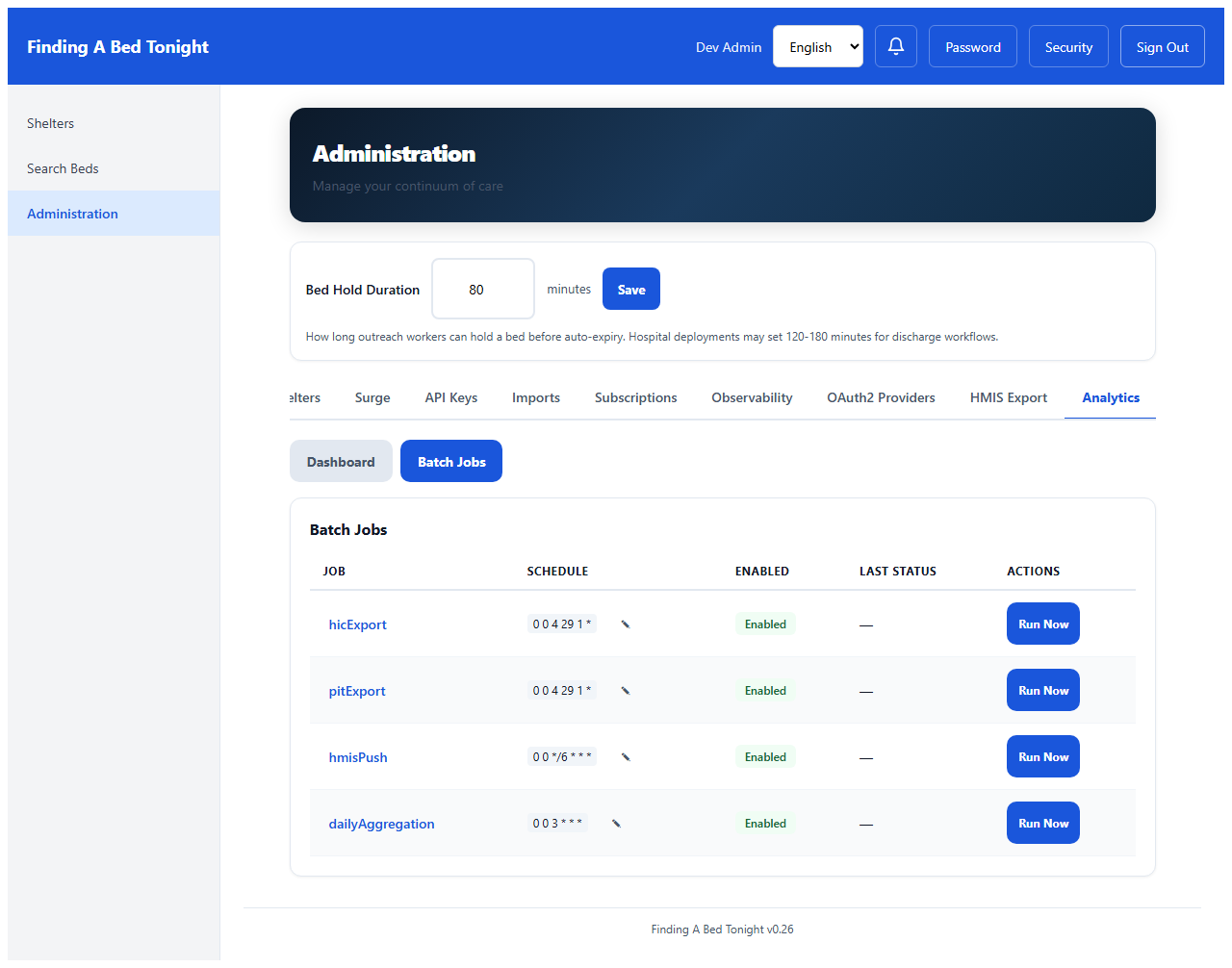Edit the hmisPush schedule using pencil icon
1232x968 pixels.
625,756
